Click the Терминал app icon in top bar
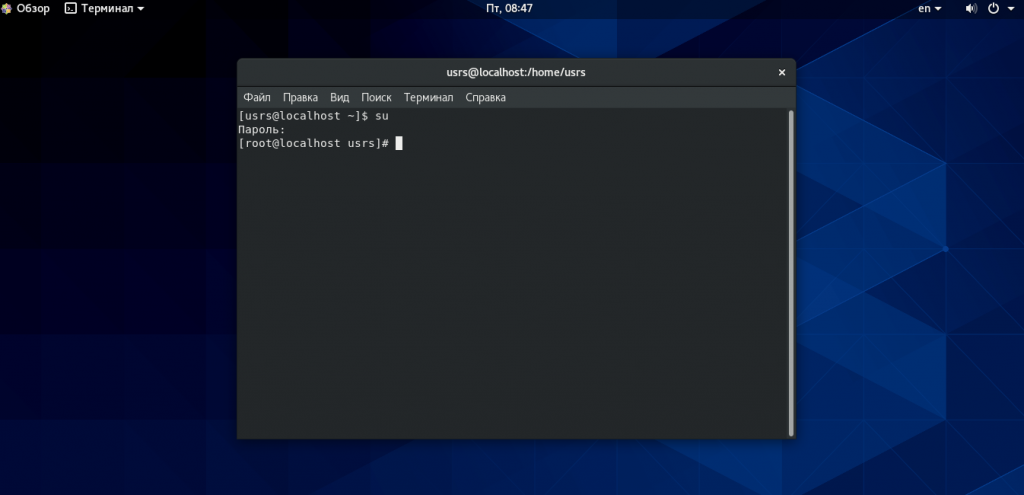 [x=71, y=8]
